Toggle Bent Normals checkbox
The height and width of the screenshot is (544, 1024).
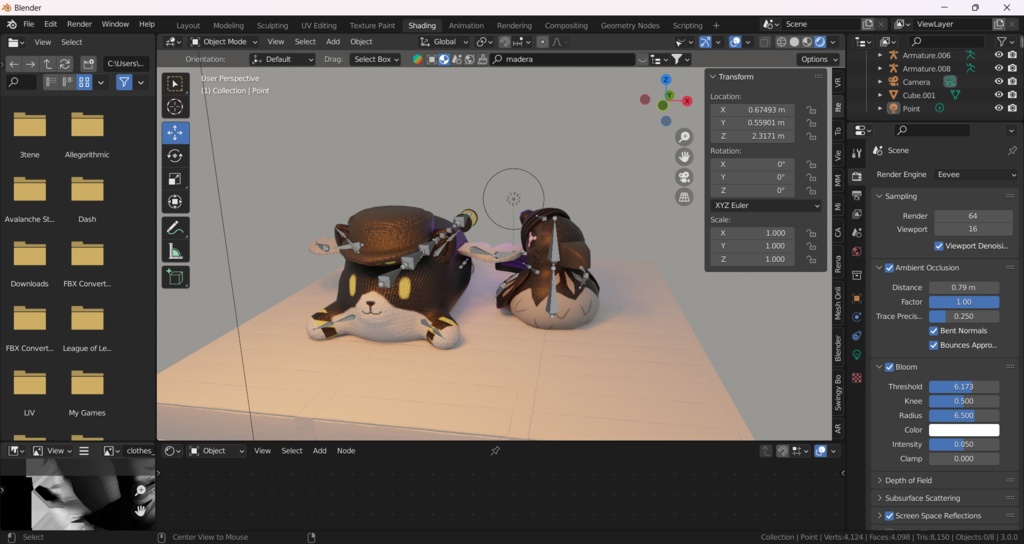934,330
